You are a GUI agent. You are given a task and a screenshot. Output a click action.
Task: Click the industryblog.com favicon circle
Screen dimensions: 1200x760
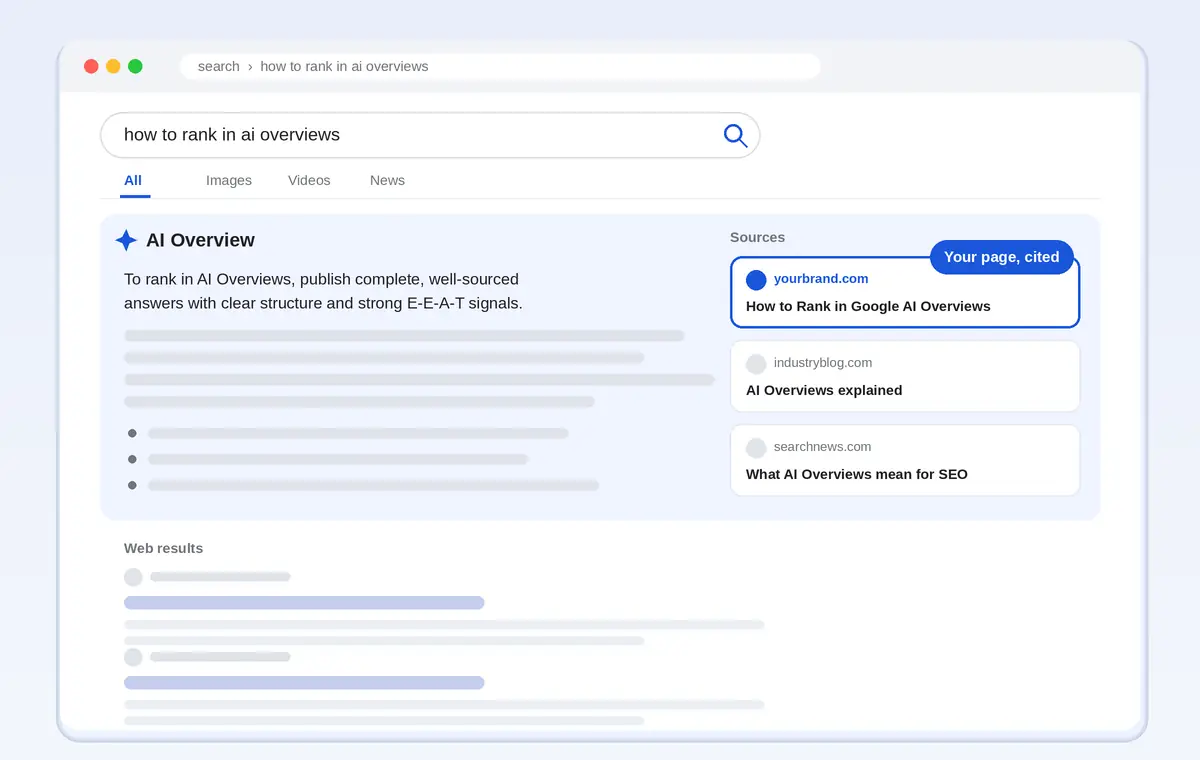tap(756, 364)
